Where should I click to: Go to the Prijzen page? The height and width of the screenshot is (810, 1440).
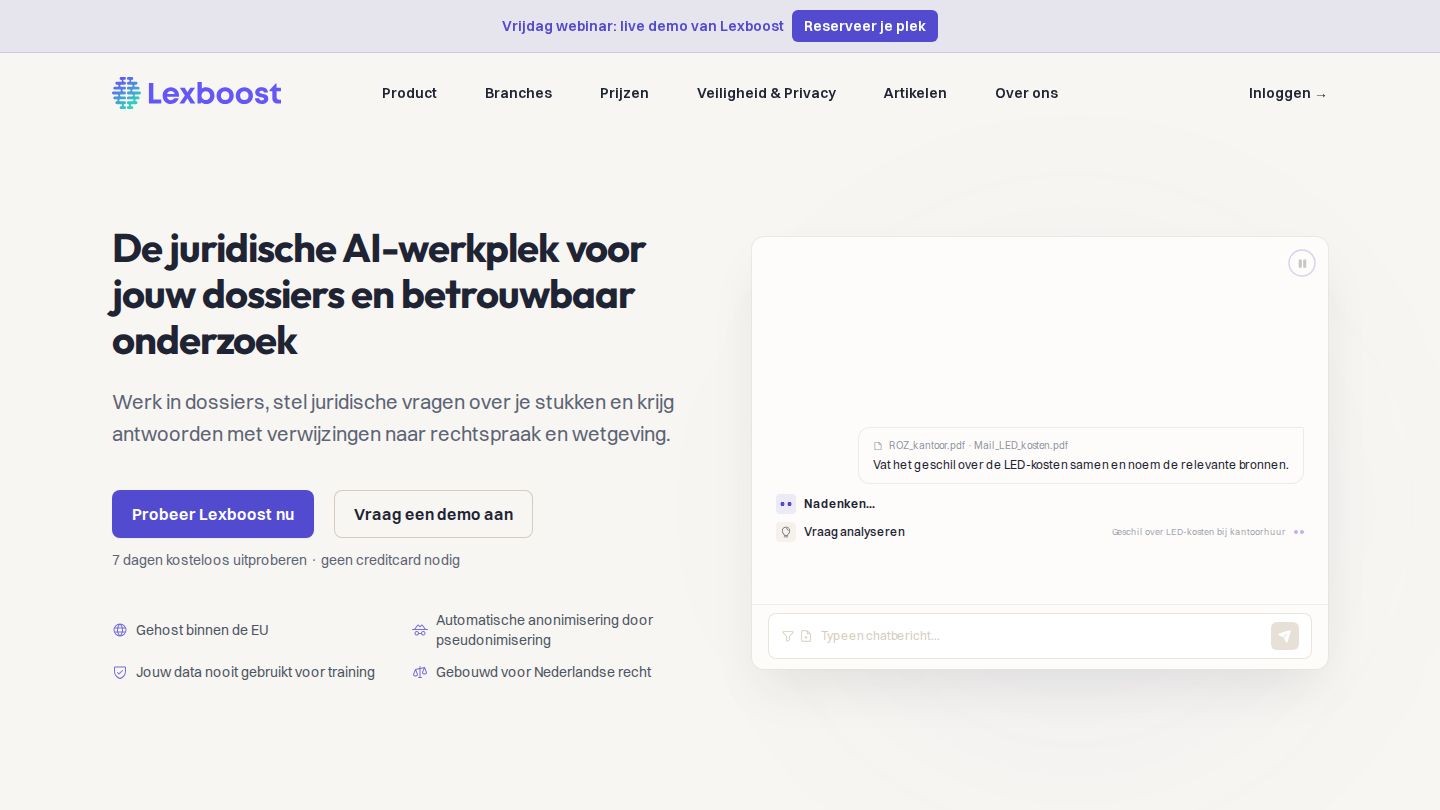click(624, 93)
